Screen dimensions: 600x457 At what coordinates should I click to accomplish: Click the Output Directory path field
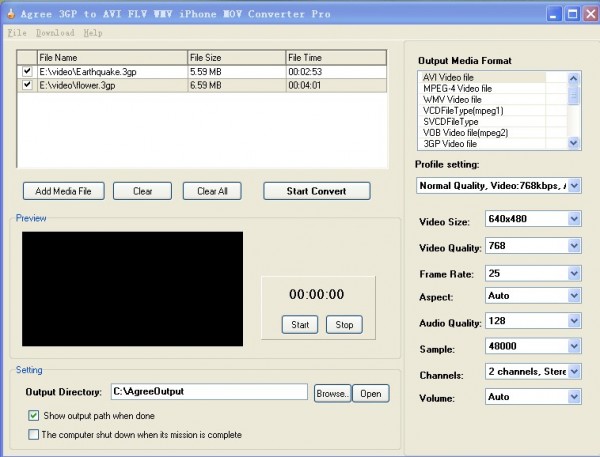(208, 393)
